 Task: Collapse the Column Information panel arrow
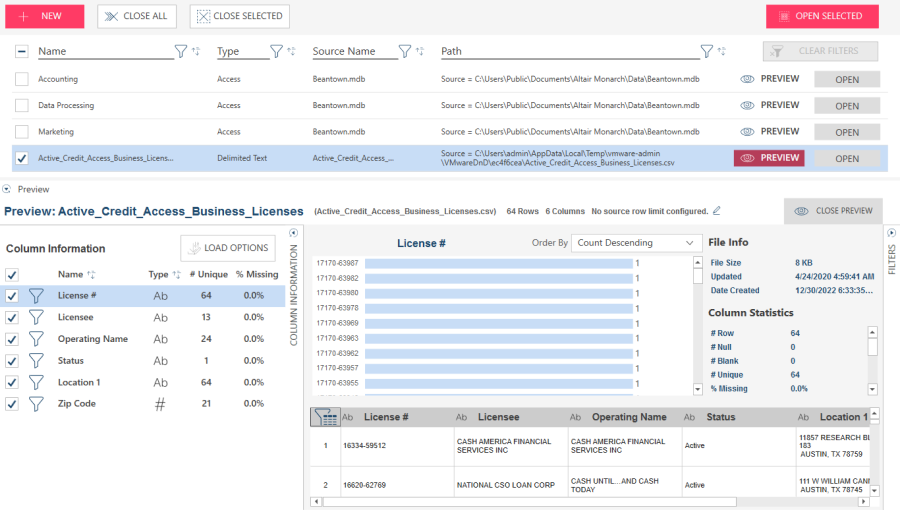(294, 233)
